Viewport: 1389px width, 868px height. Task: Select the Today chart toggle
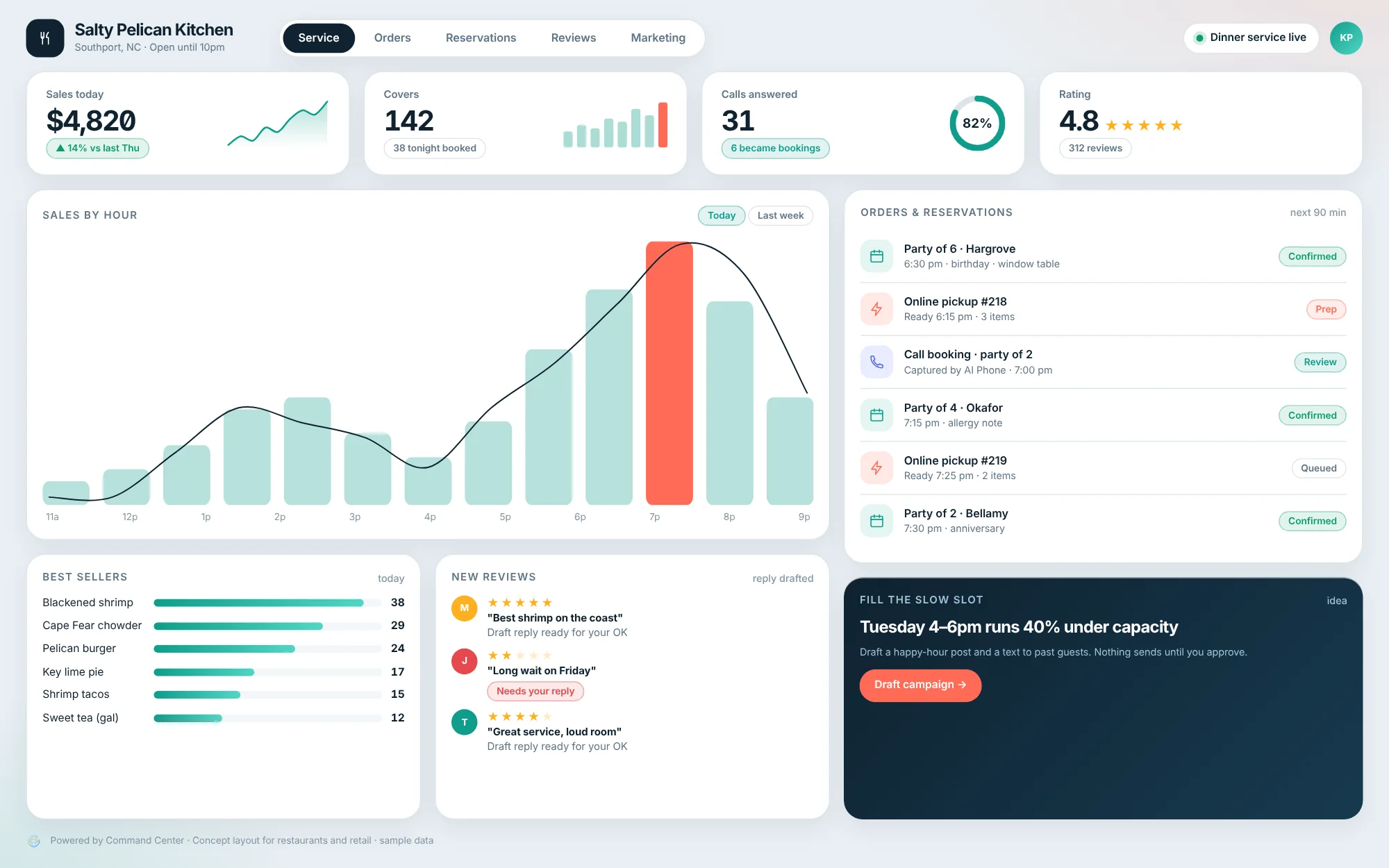[x=722, y=216]
